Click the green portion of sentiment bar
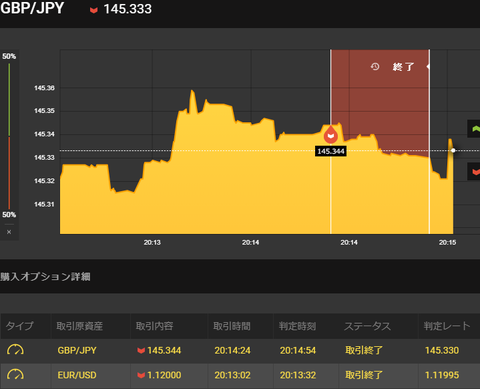 pos(9,100)
